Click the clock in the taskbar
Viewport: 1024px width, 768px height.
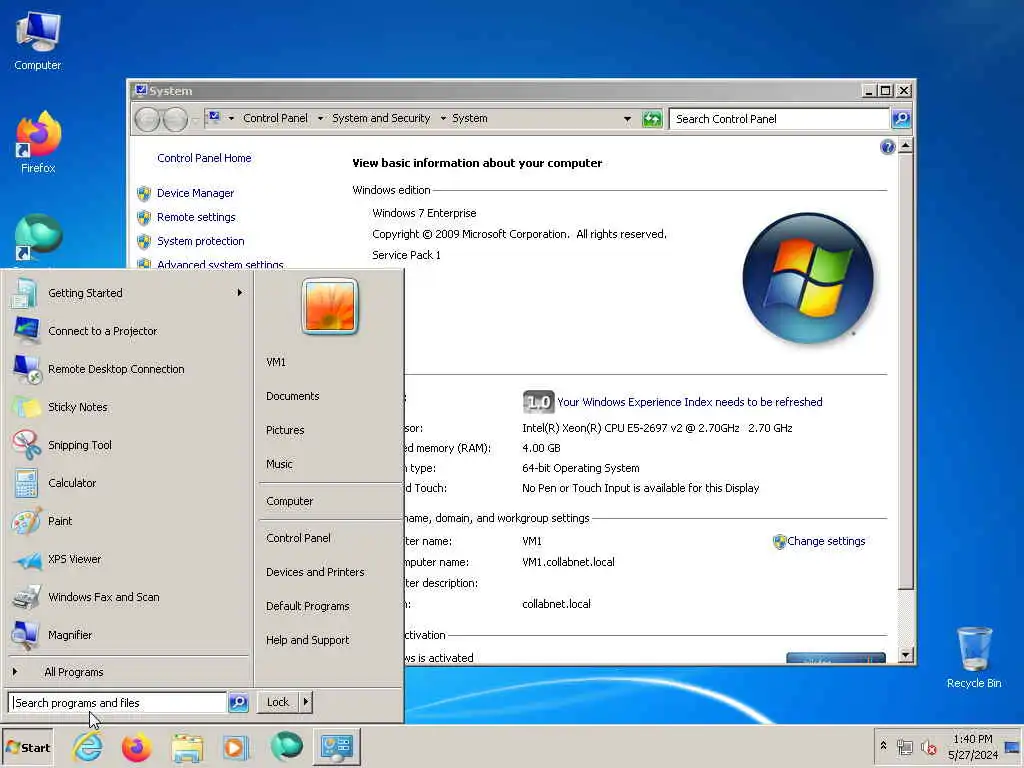(973, 747)
